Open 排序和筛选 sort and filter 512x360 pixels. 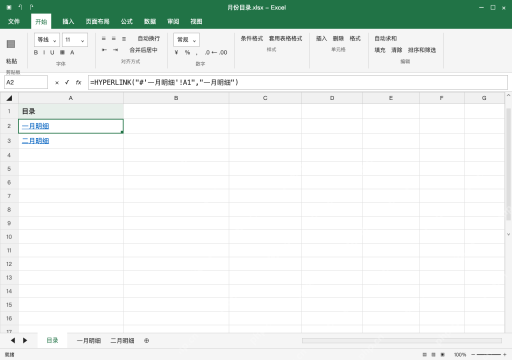pos(422,50)
